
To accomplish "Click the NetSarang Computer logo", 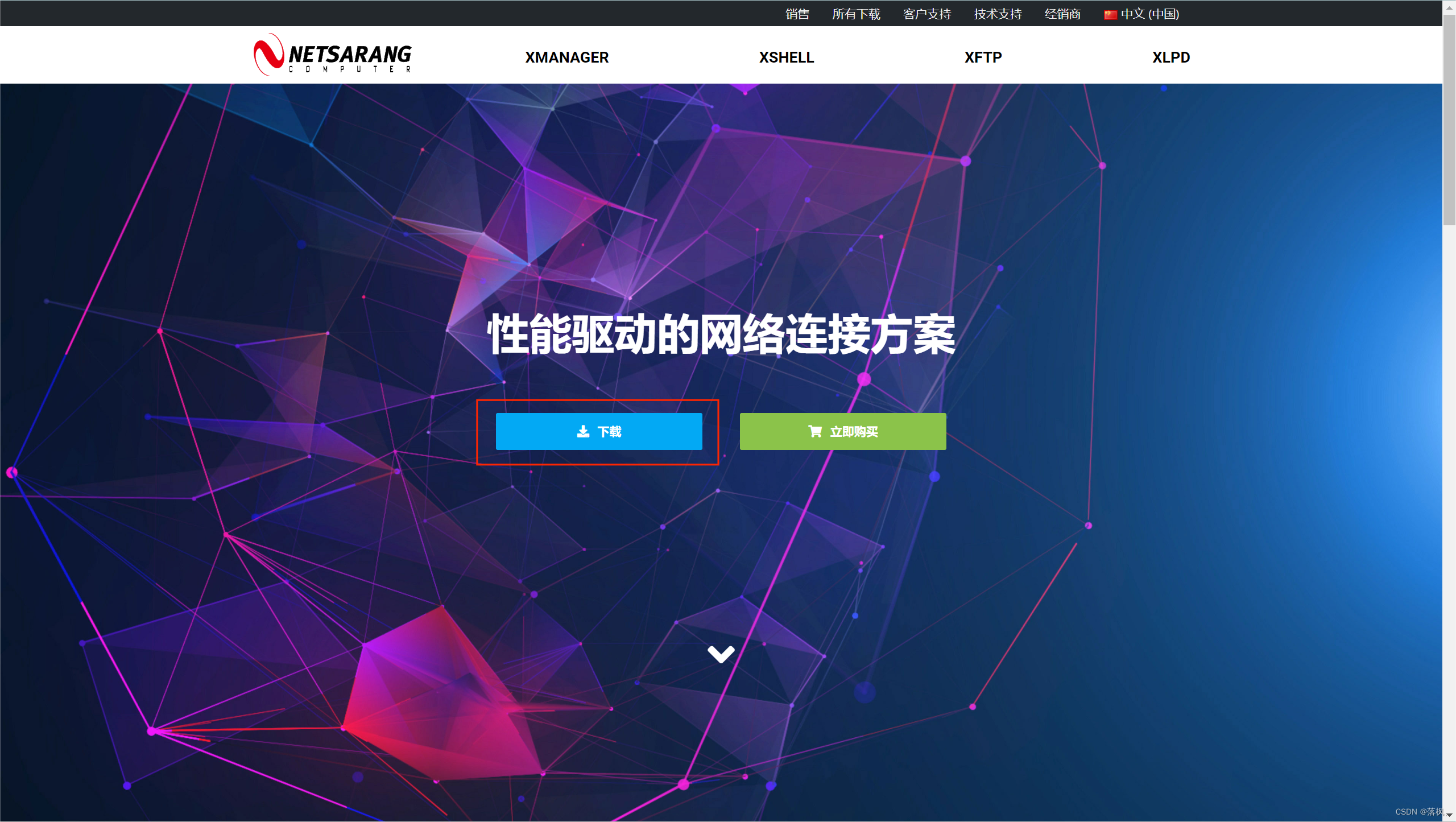I will [x=332, y=55].
